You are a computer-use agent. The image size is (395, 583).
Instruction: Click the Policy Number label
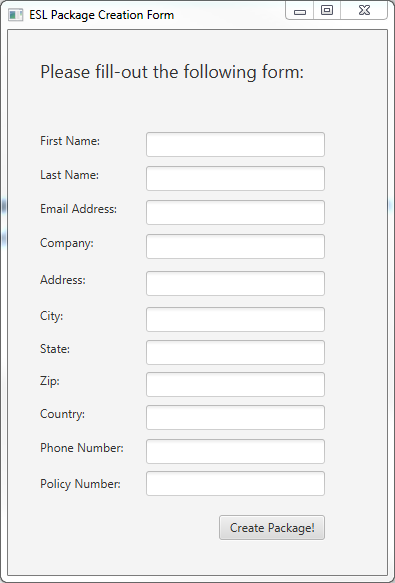[x=80, y=484]
